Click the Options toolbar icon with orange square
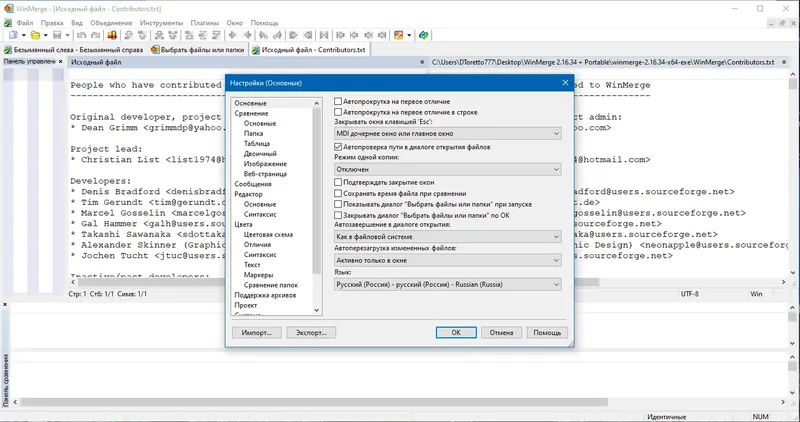 [x=398, y=35]
